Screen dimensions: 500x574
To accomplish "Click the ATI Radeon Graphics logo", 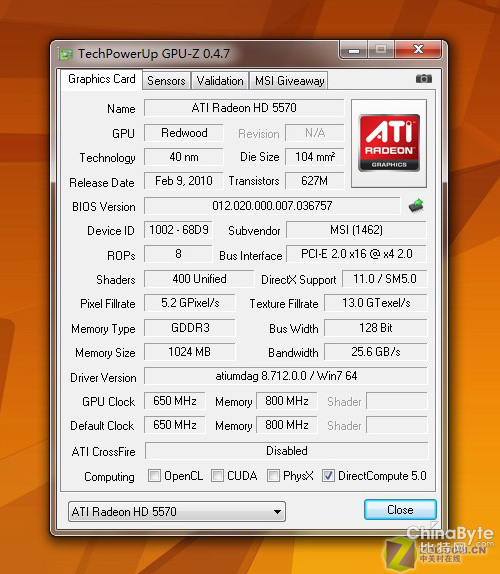I will click(x=389, y=143).
